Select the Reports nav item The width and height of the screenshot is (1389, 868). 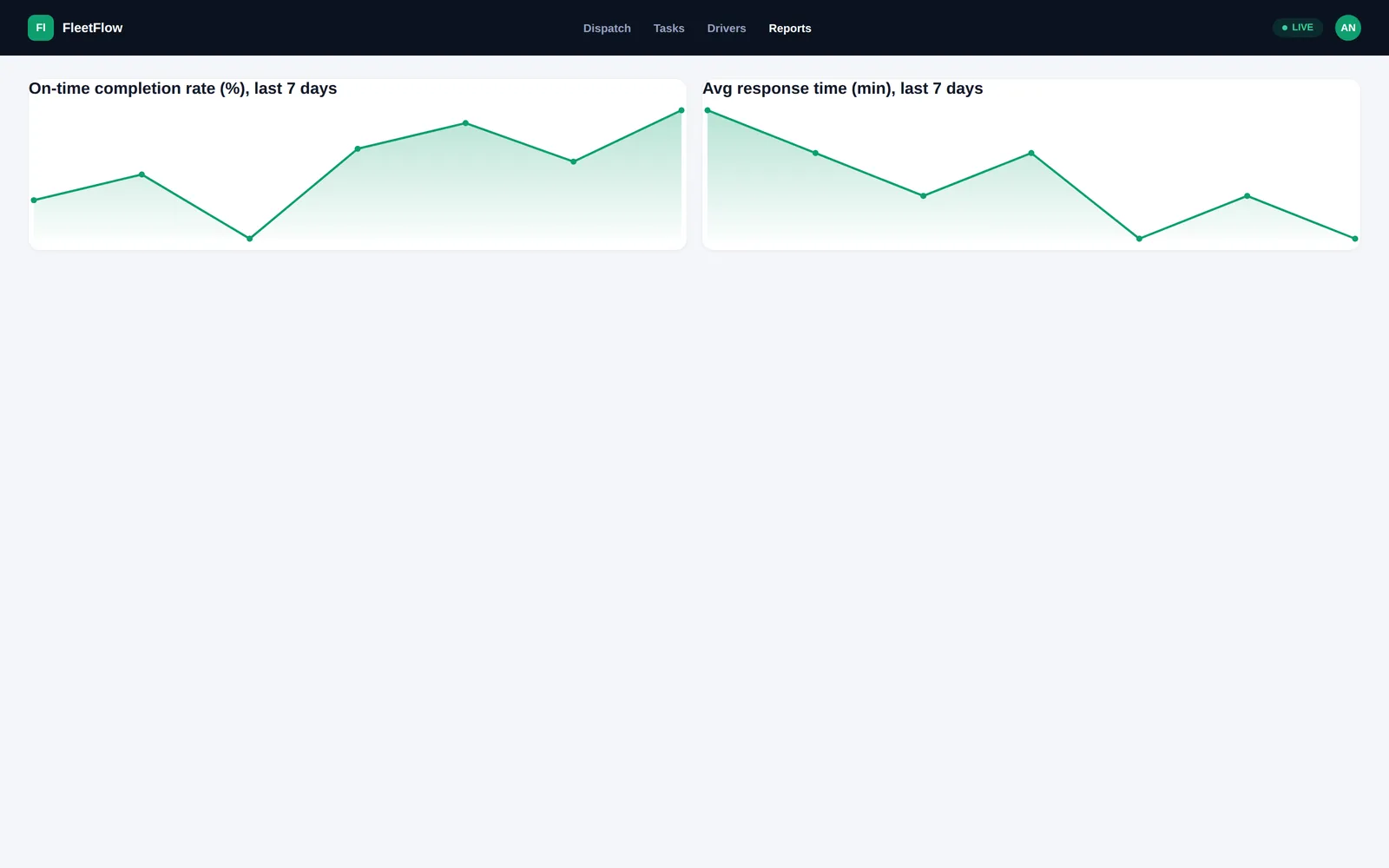[x=790, y=29]
